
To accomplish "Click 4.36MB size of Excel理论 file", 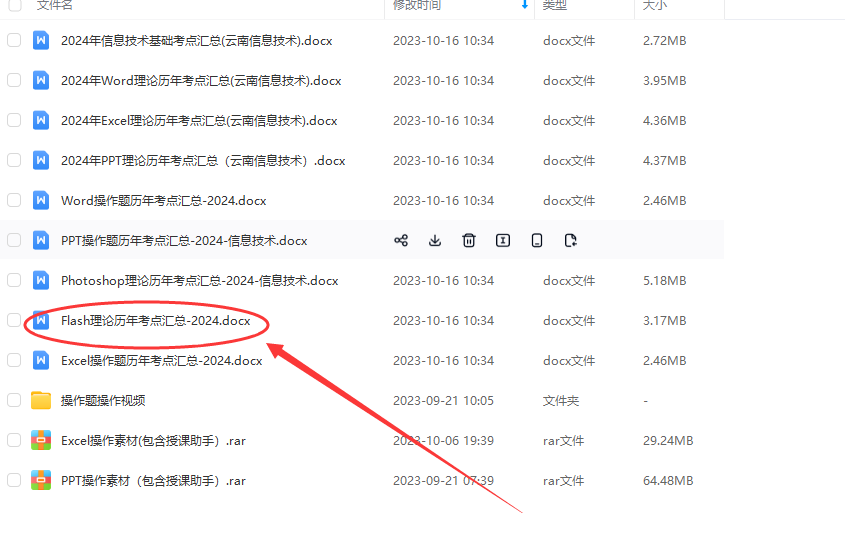I will click(x=664, y=120).
